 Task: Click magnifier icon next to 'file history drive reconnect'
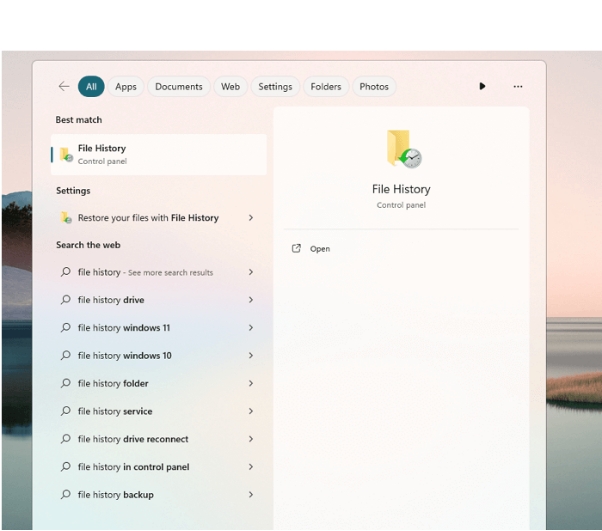[66, 439]
